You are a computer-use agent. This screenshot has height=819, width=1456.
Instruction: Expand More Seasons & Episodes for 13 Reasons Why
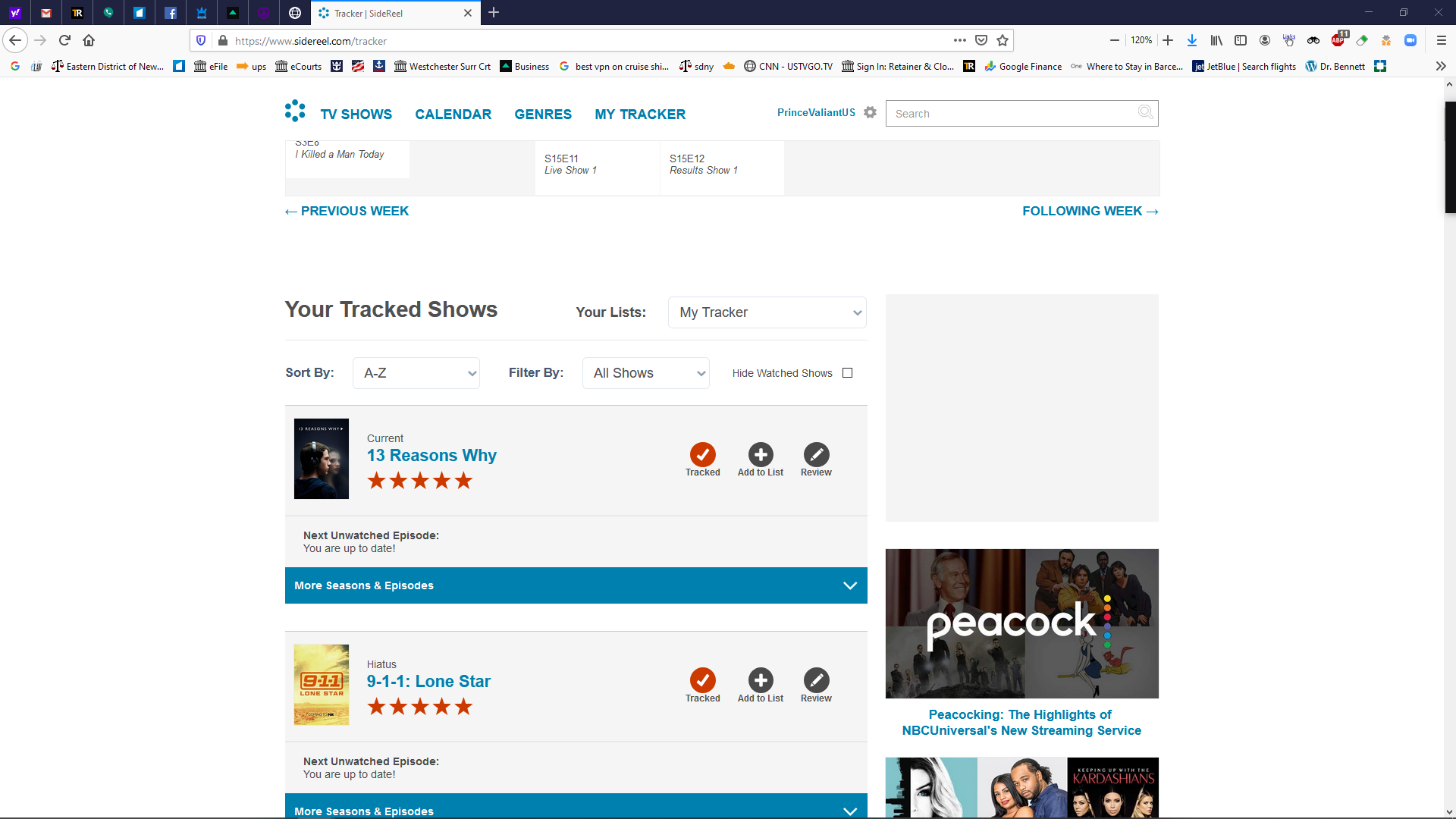[576, 585]
